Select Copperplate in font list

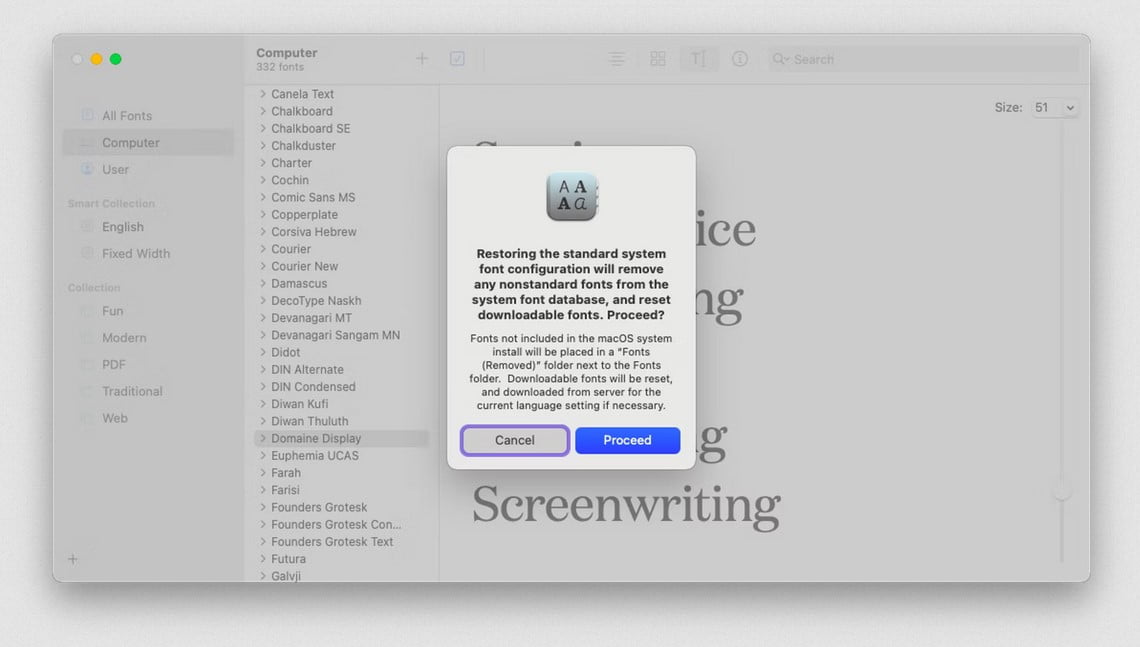(x=305, y=214)
